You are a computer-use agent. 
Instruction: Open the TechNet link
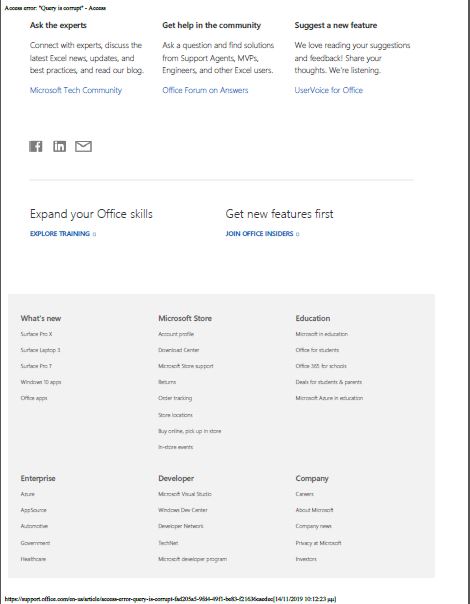point(168,543)
